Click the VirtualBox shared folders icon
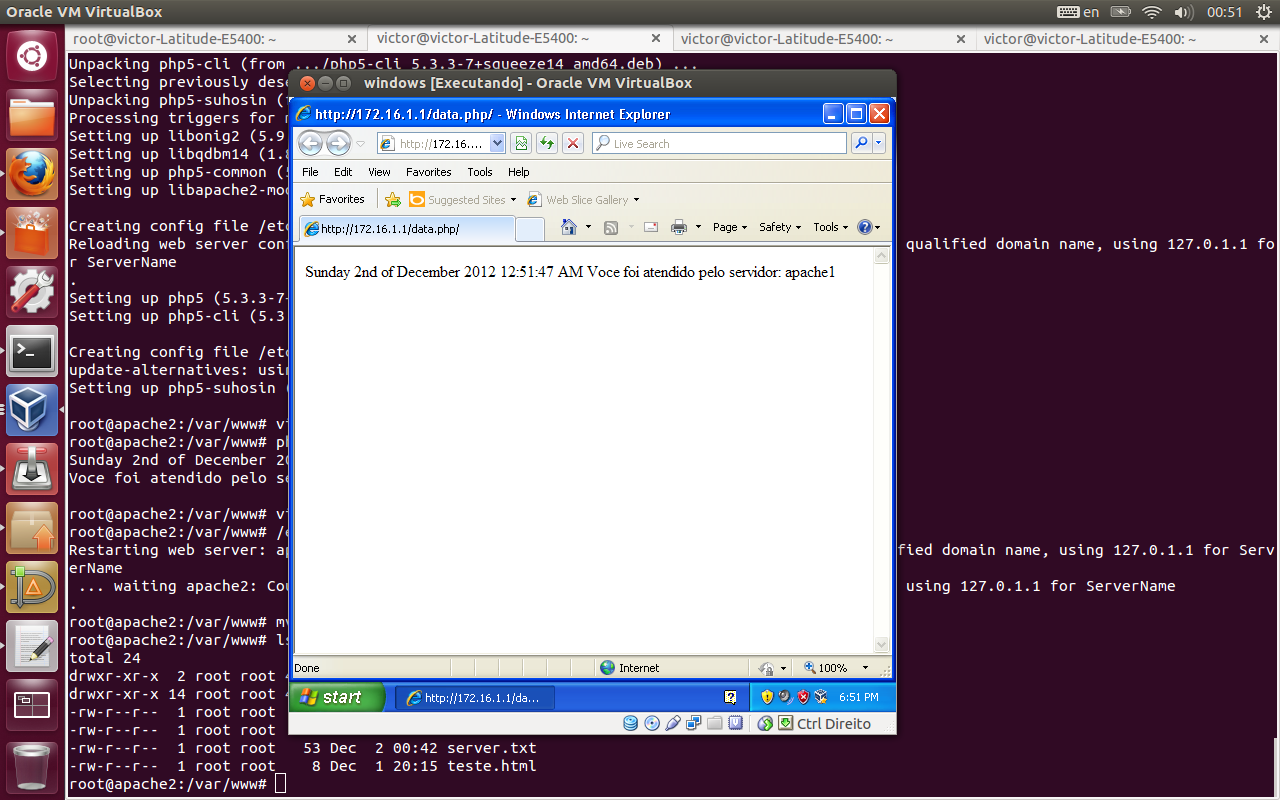1280x800 pixels. (714, 723)
